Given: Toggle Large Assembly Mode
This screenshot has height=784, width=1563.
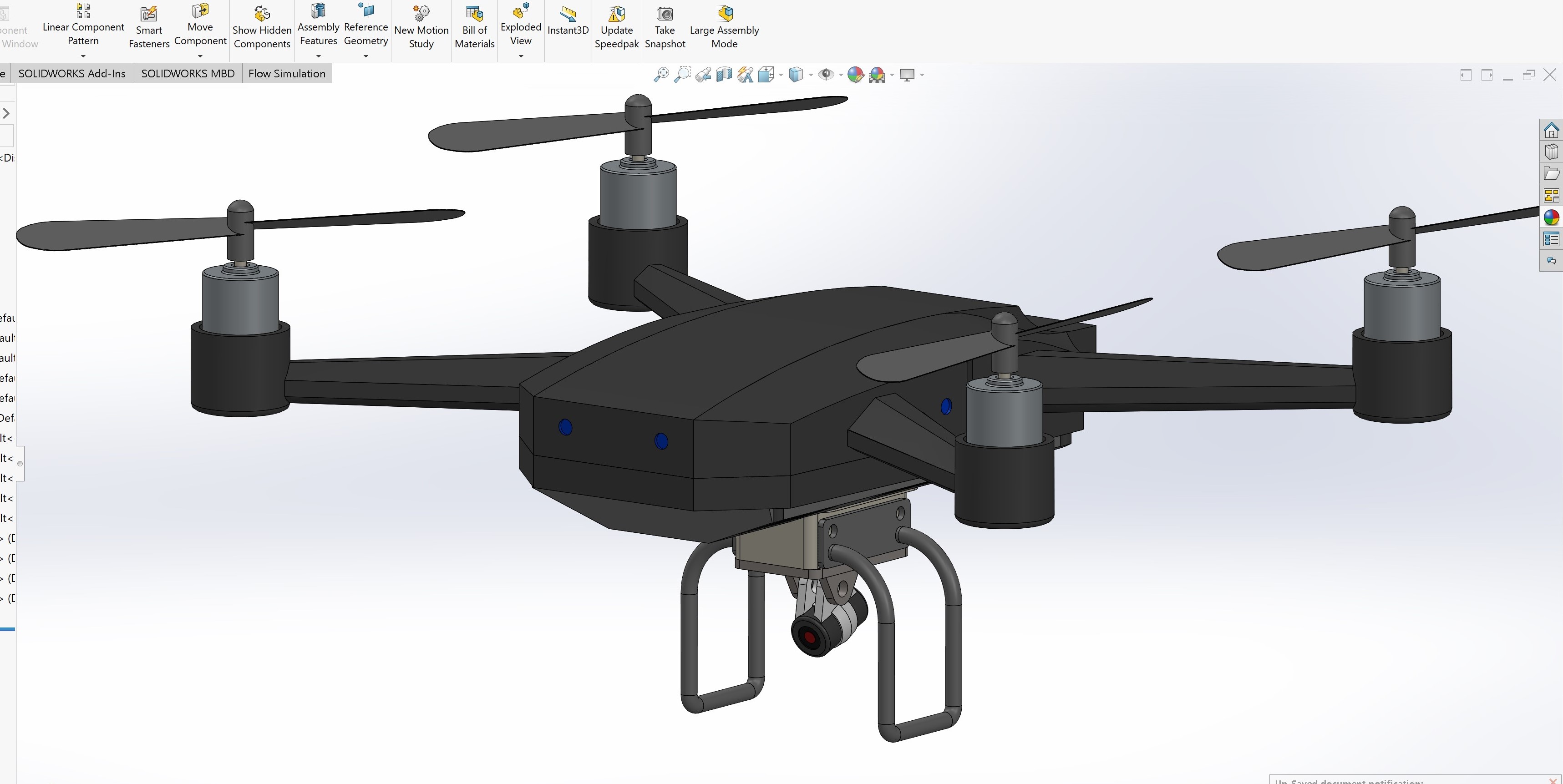Looking at the screenshot, I should pyautogui.click(x=724, y=28).
